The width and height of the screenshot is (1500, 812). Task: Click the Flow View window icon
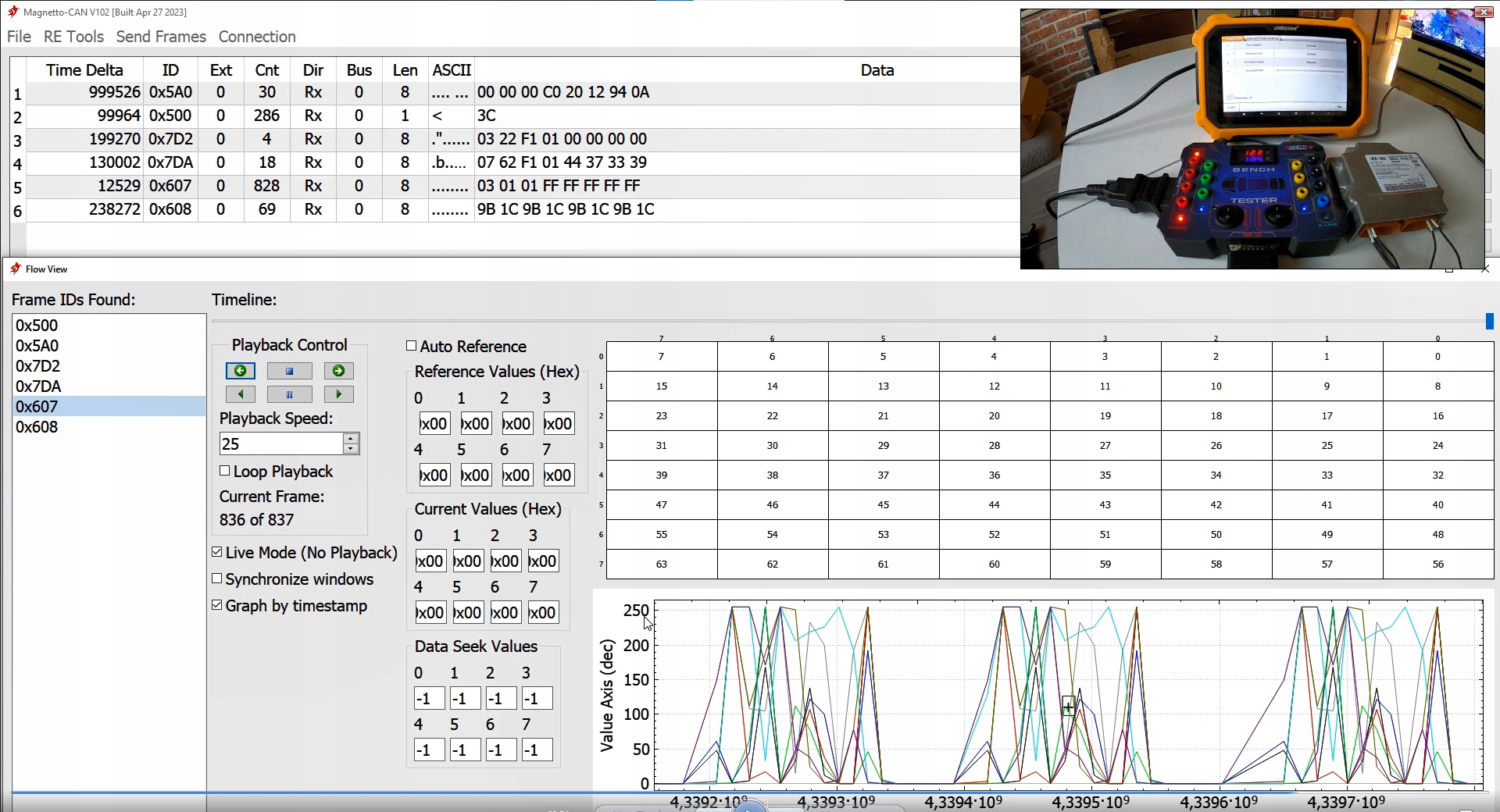coord(15,269)
